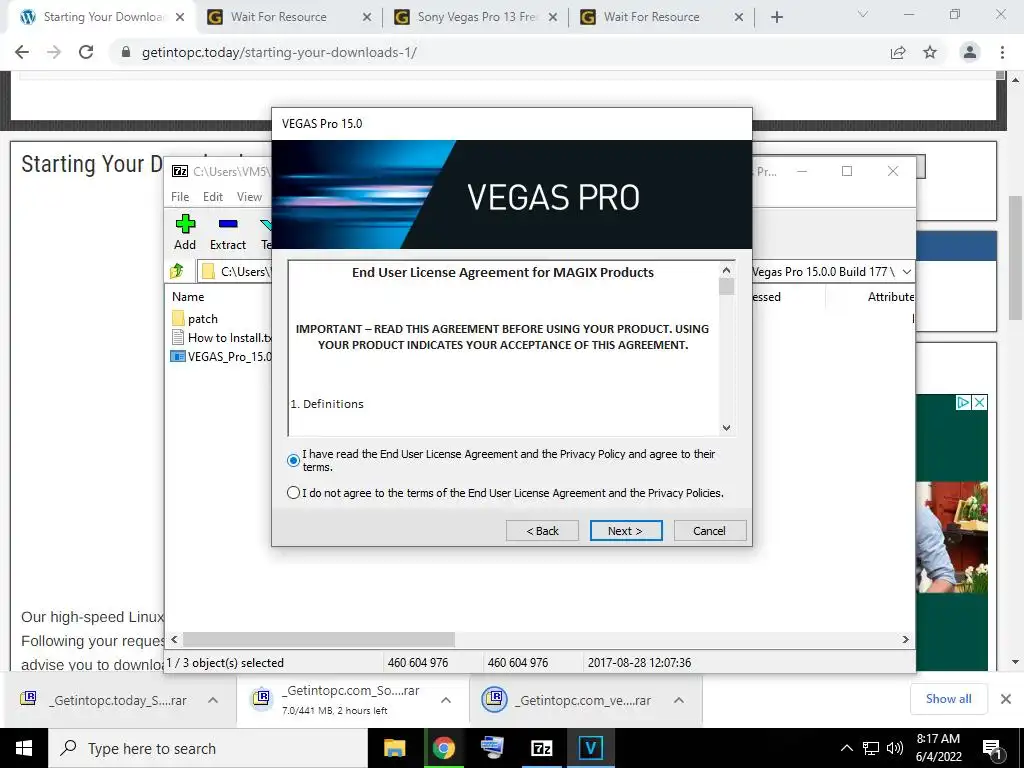
Task: Click the site lock icon
Action: pos(126,52)
